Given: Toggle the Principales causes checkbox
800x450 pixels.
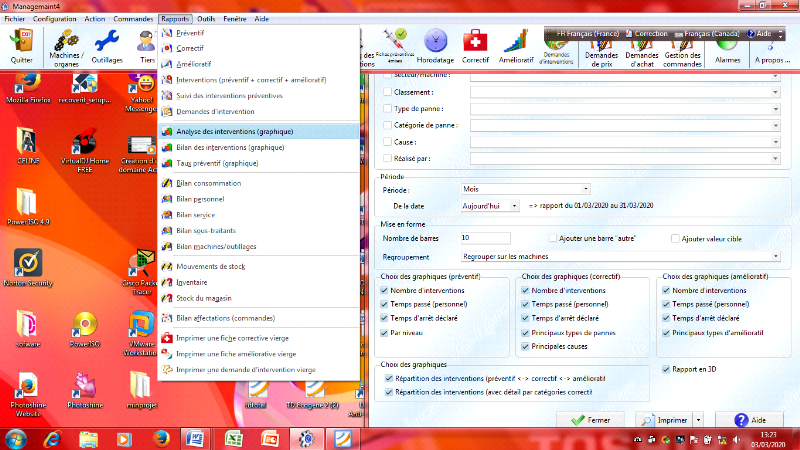Looking at the screenshot, I should tap(526, 346).
